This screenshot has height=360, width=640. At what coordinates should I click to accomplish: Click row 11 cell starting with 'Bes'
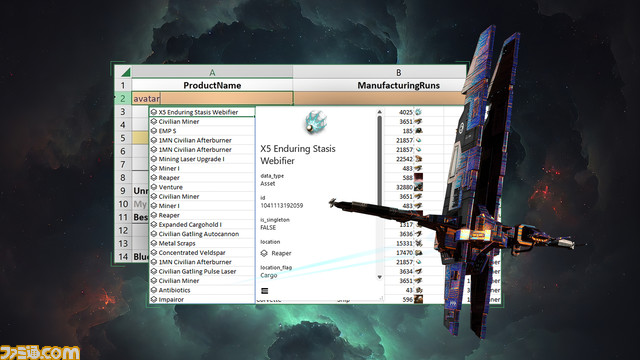140,217
